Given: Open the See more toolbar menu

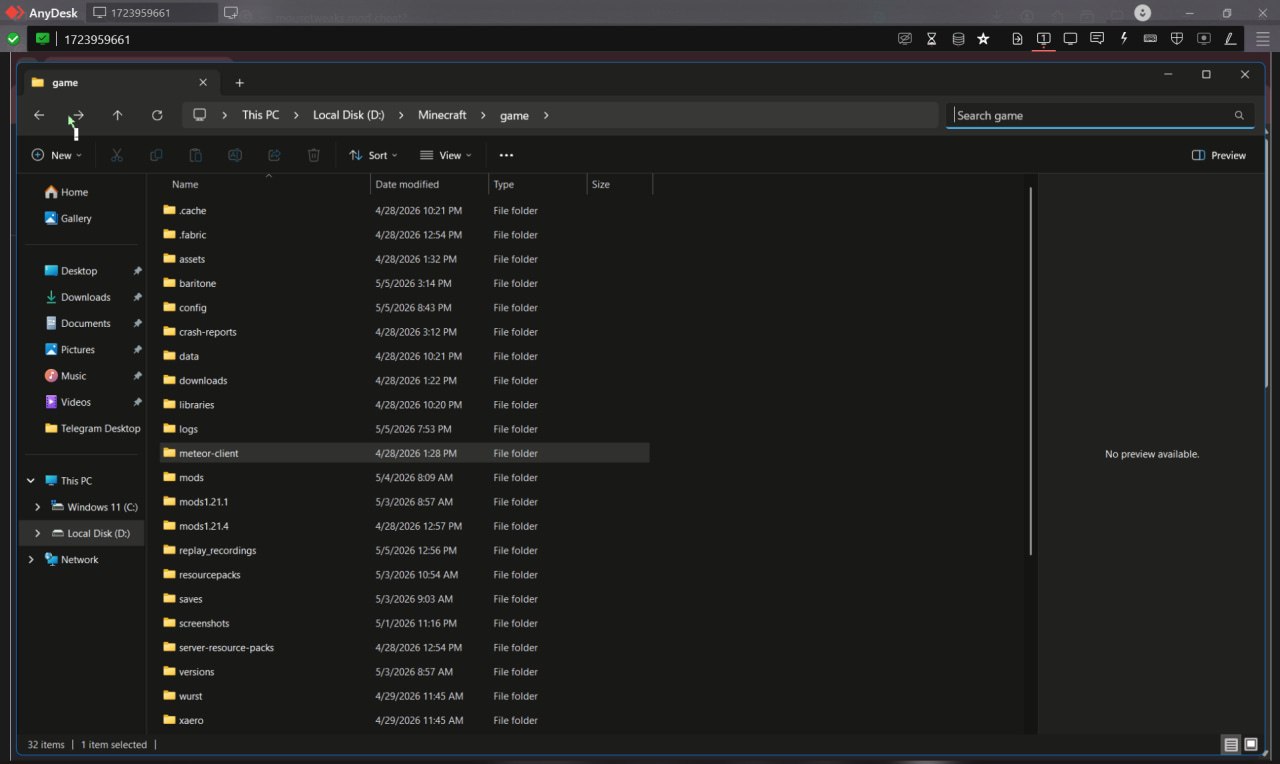Looking at the screenshot, I should 506,155.
